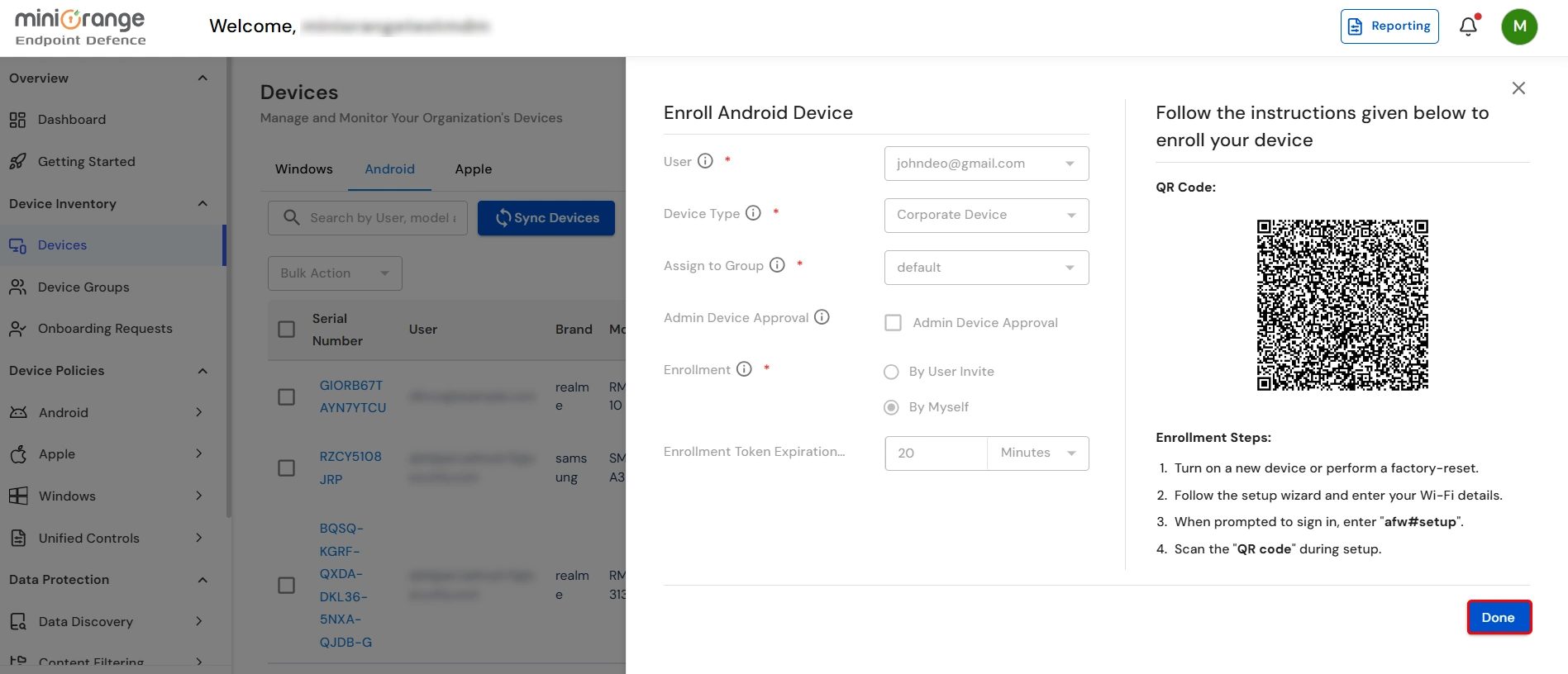Open device link RZCY5108 JRP
Screen dimensions: 1568x674
coord(350,468)
